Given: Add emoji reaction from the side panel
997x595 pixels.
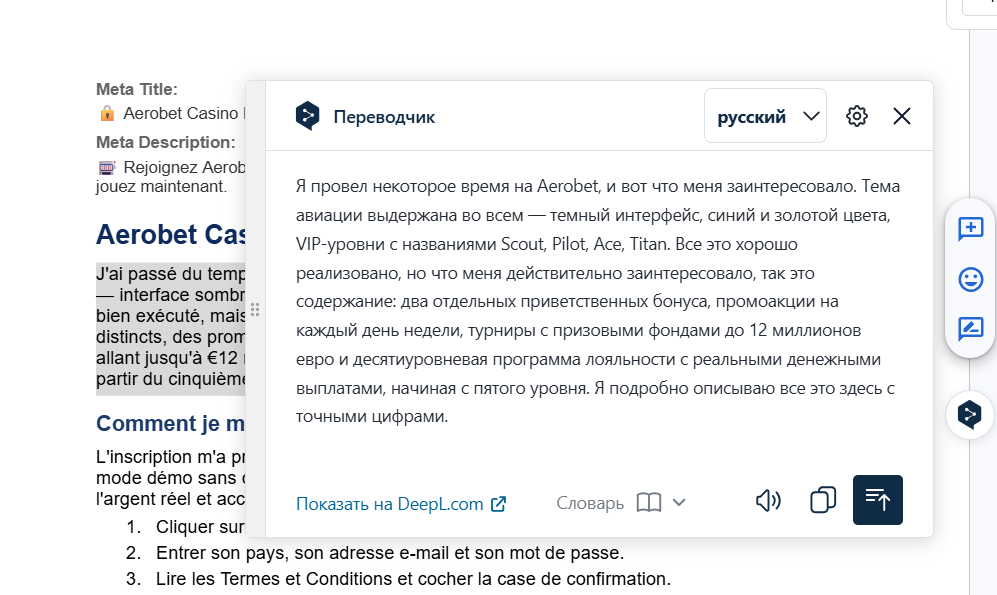Looking at the screenshot, I should (970, 280).
